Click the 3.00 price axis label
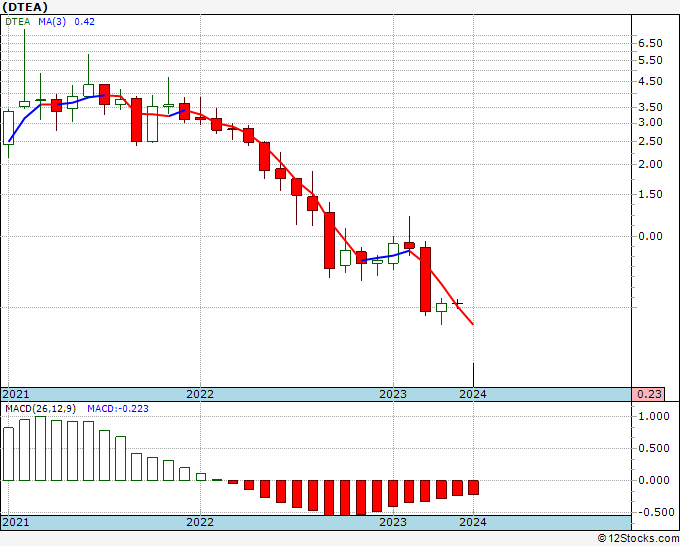 pos(650,122)
